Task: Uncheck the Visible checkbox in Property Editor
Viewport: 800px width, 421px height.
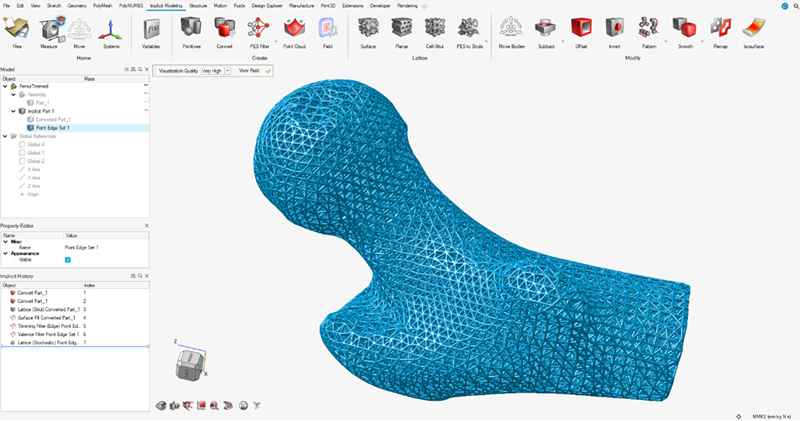Action: point(68,259)
